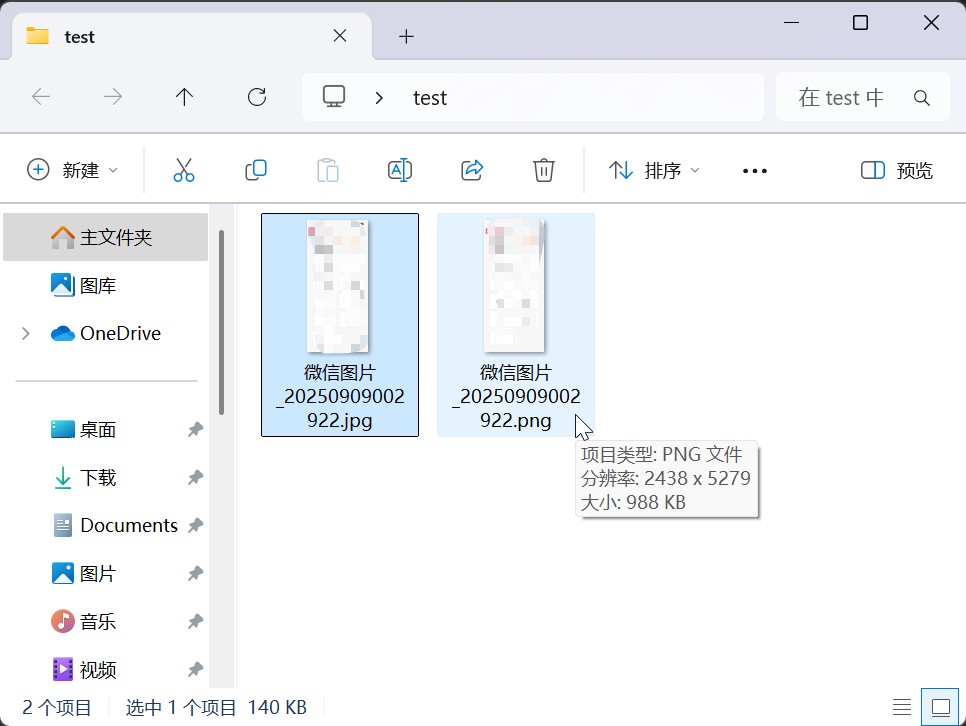Click the .jpg file name label
Viewport: 966px width, 726px height.
[340, 396]
